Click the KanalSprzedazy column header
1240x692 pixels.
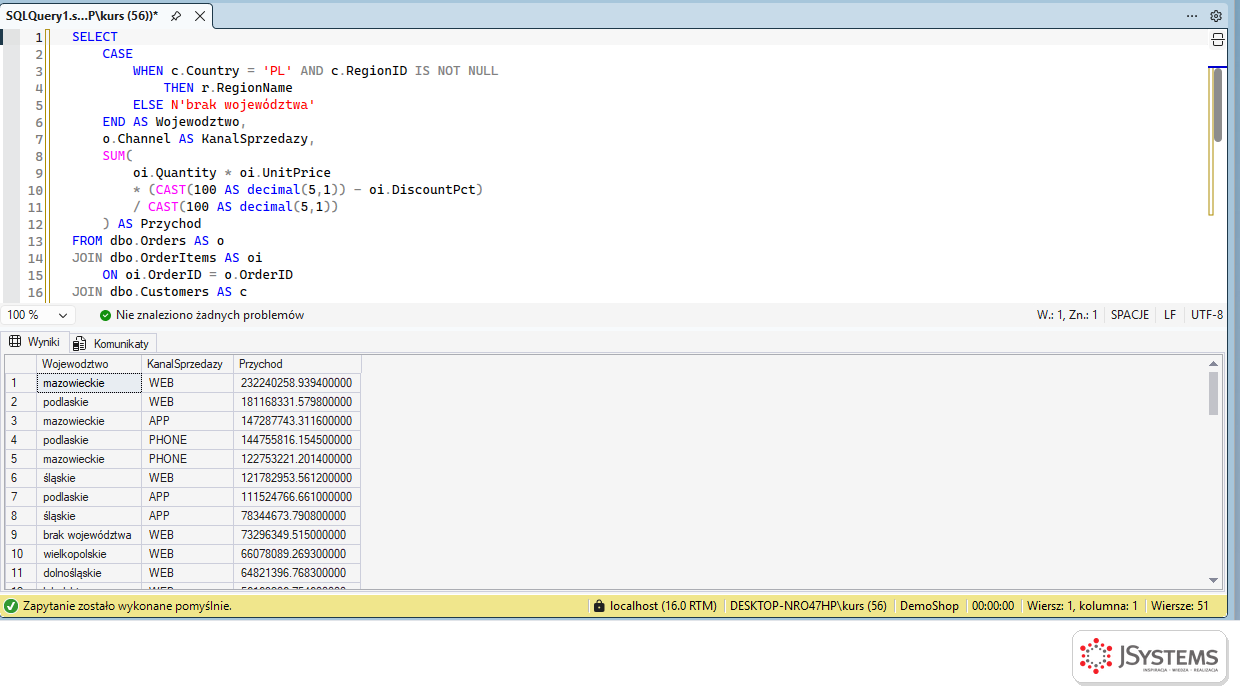pos(187,364)
